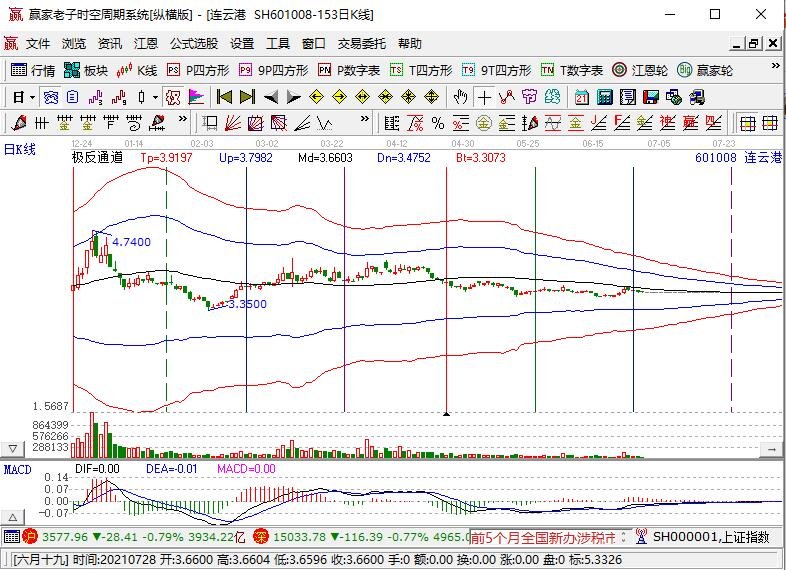Select the radiating fan lines tool
786x570 pixels.
pyautogui.click(x=233, y=122)
